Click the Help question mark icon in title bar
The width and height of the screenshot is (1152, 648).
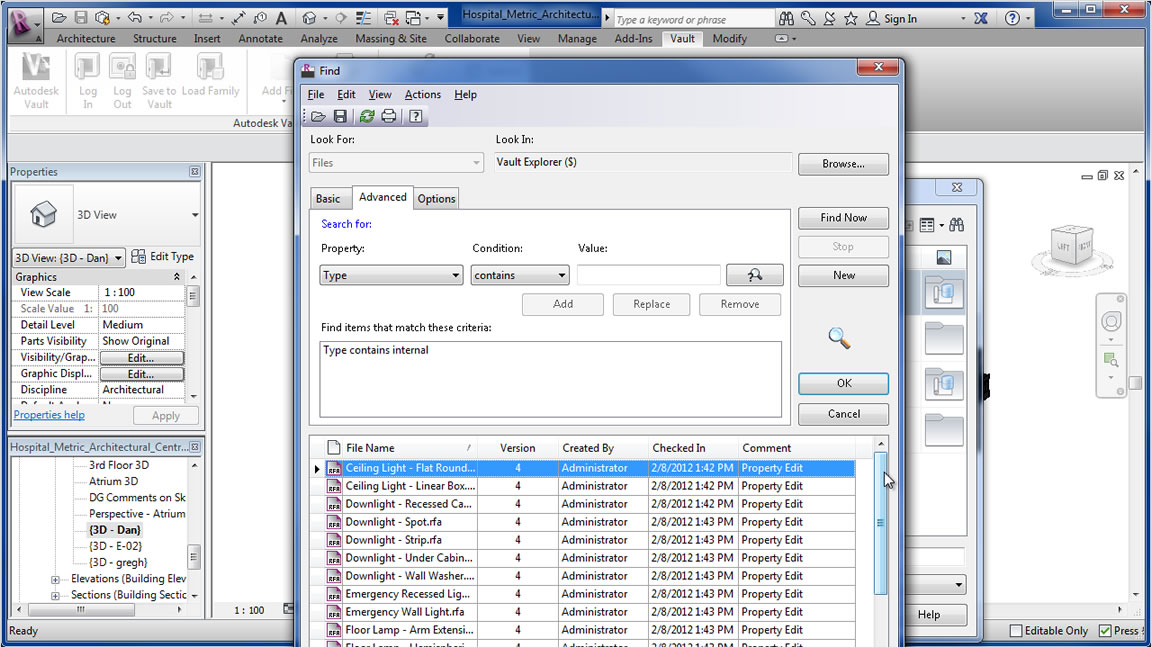coord(1012,19)
